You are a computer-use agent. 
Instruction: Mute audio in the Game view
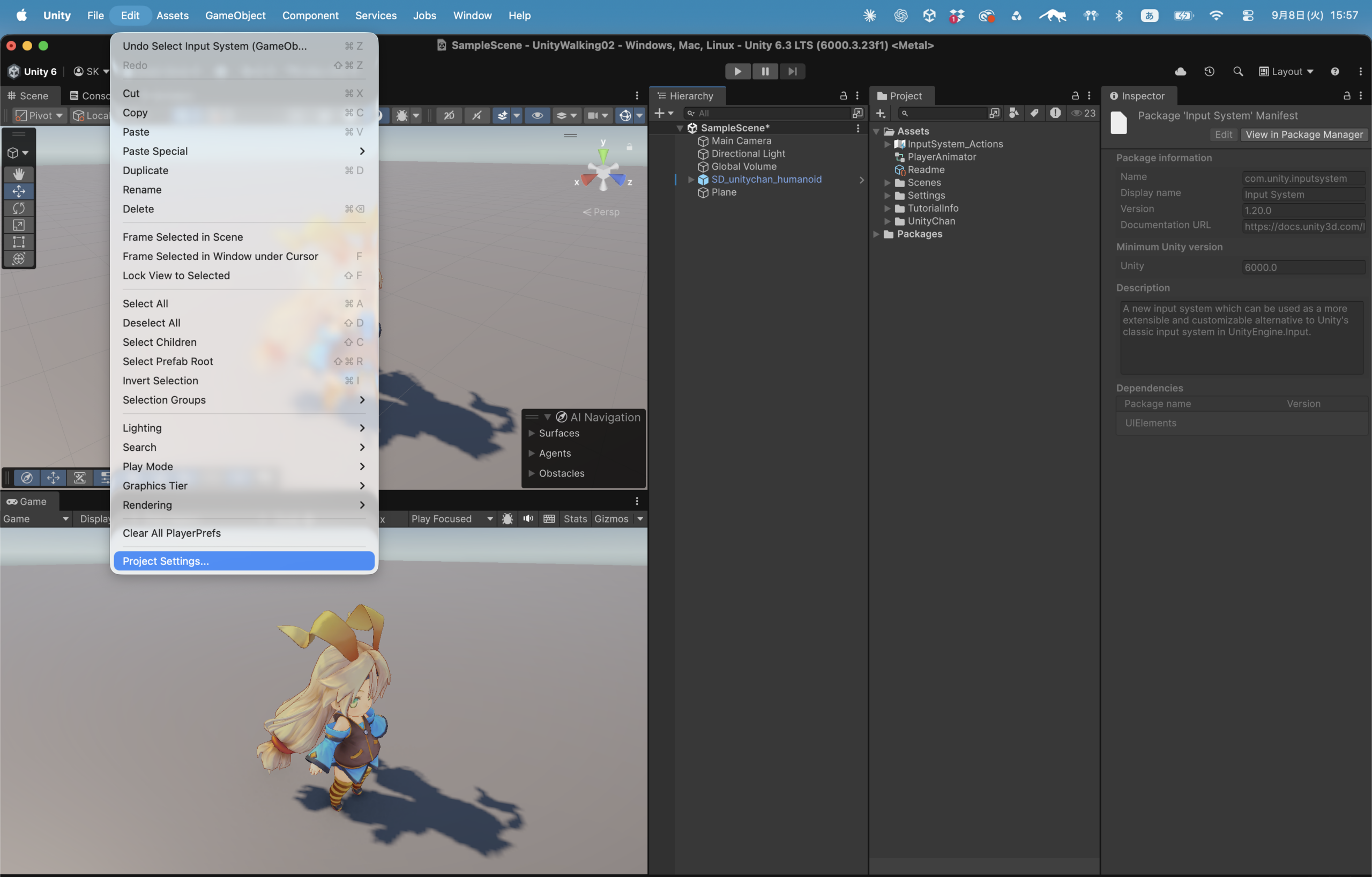click(x=528, y=518)
